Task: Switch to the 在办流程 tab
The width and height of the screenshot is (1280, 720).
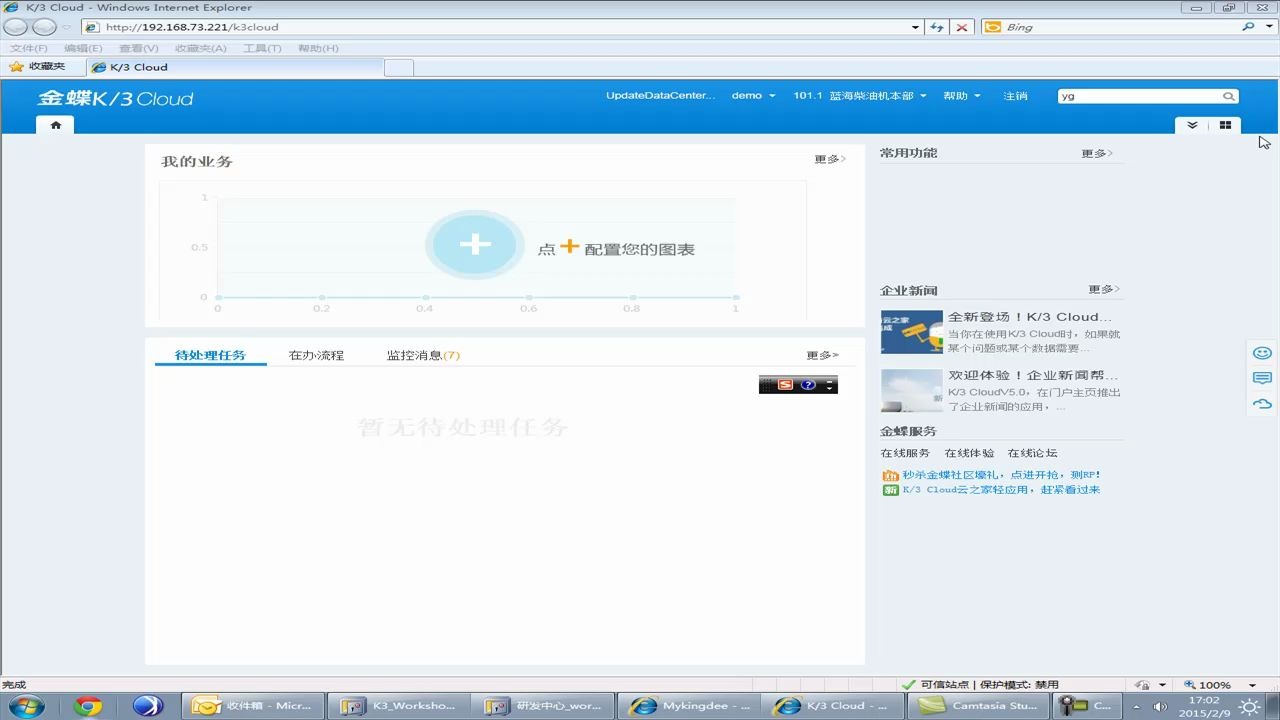Action: (316, 355)
